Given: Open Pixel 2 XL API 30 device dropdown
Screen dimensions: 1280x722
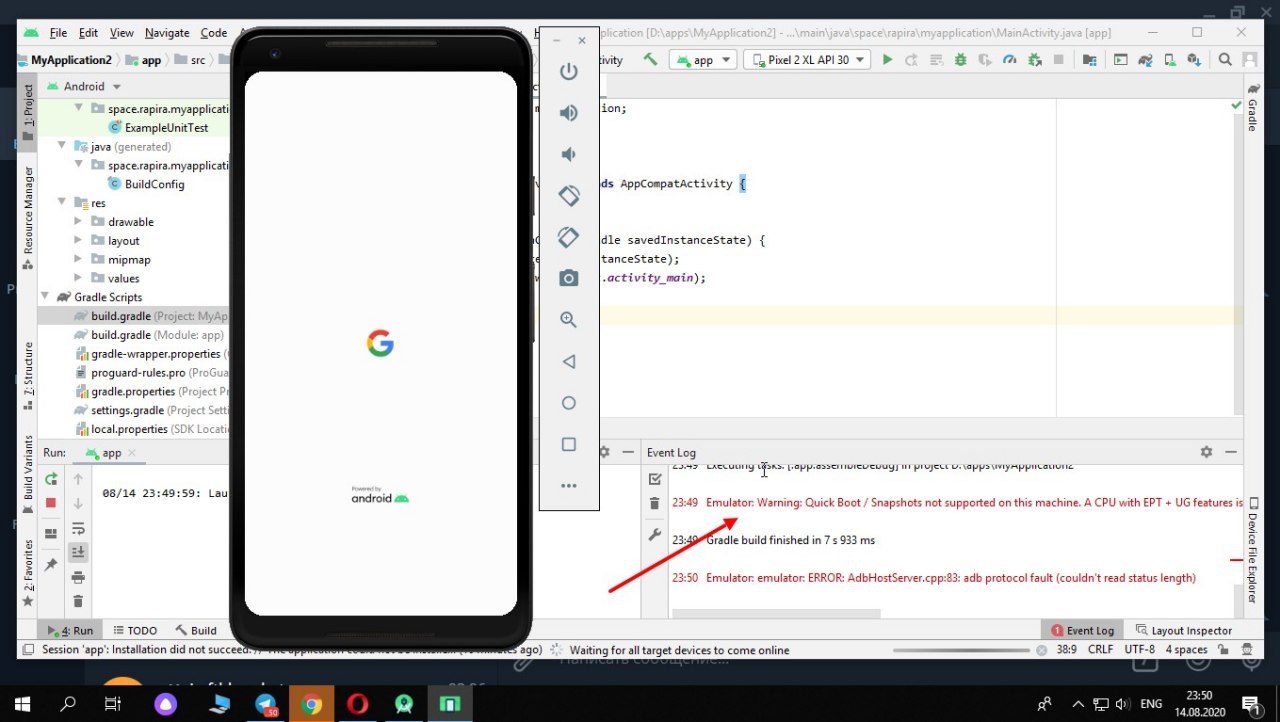Looking at the screenshot, I should click(x=807, y=60).
